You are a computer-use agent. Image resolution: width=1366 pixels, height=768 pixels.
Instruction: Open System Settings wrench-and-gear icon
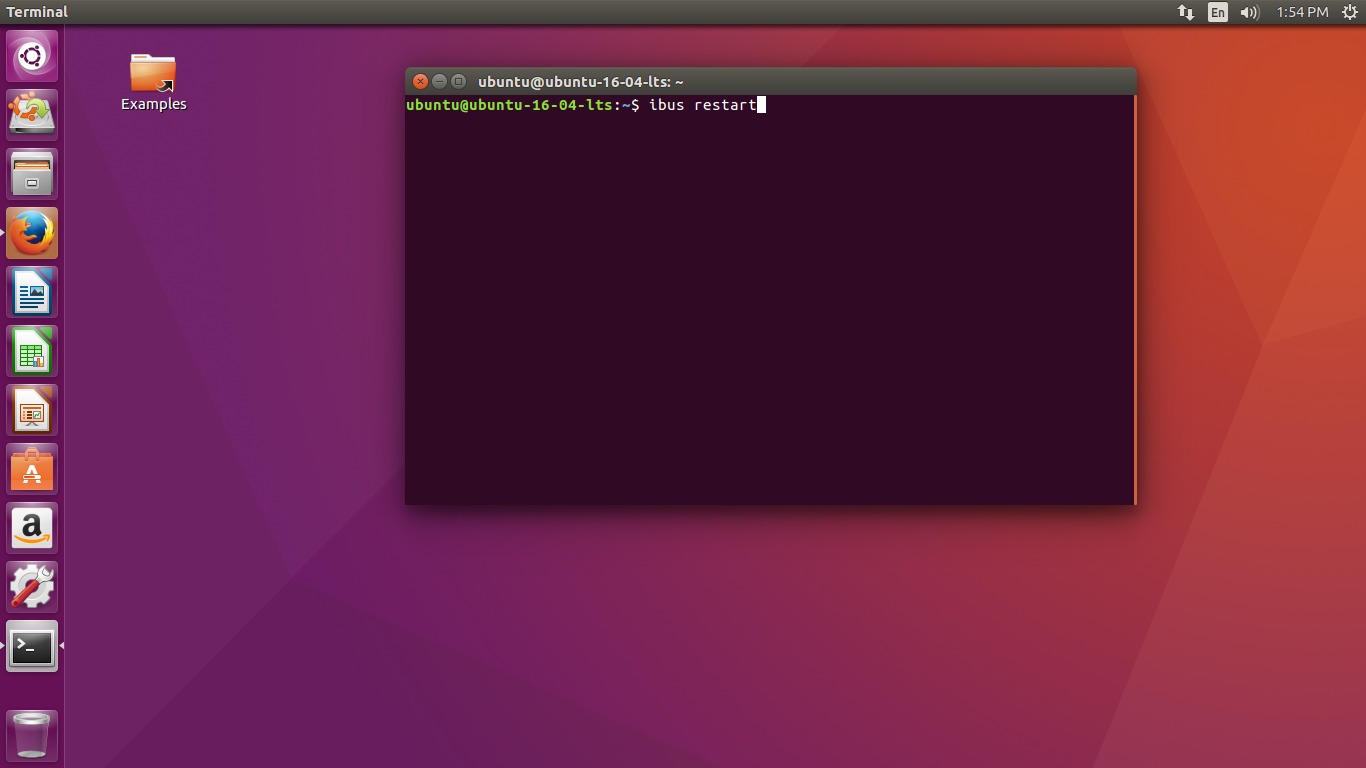coord(32,587)
